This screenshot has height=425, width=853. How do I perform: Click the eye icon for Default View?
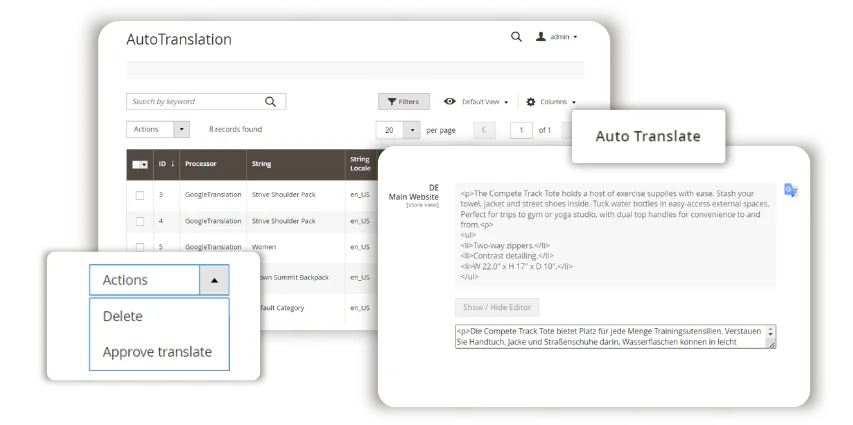(x=449, y=102)
